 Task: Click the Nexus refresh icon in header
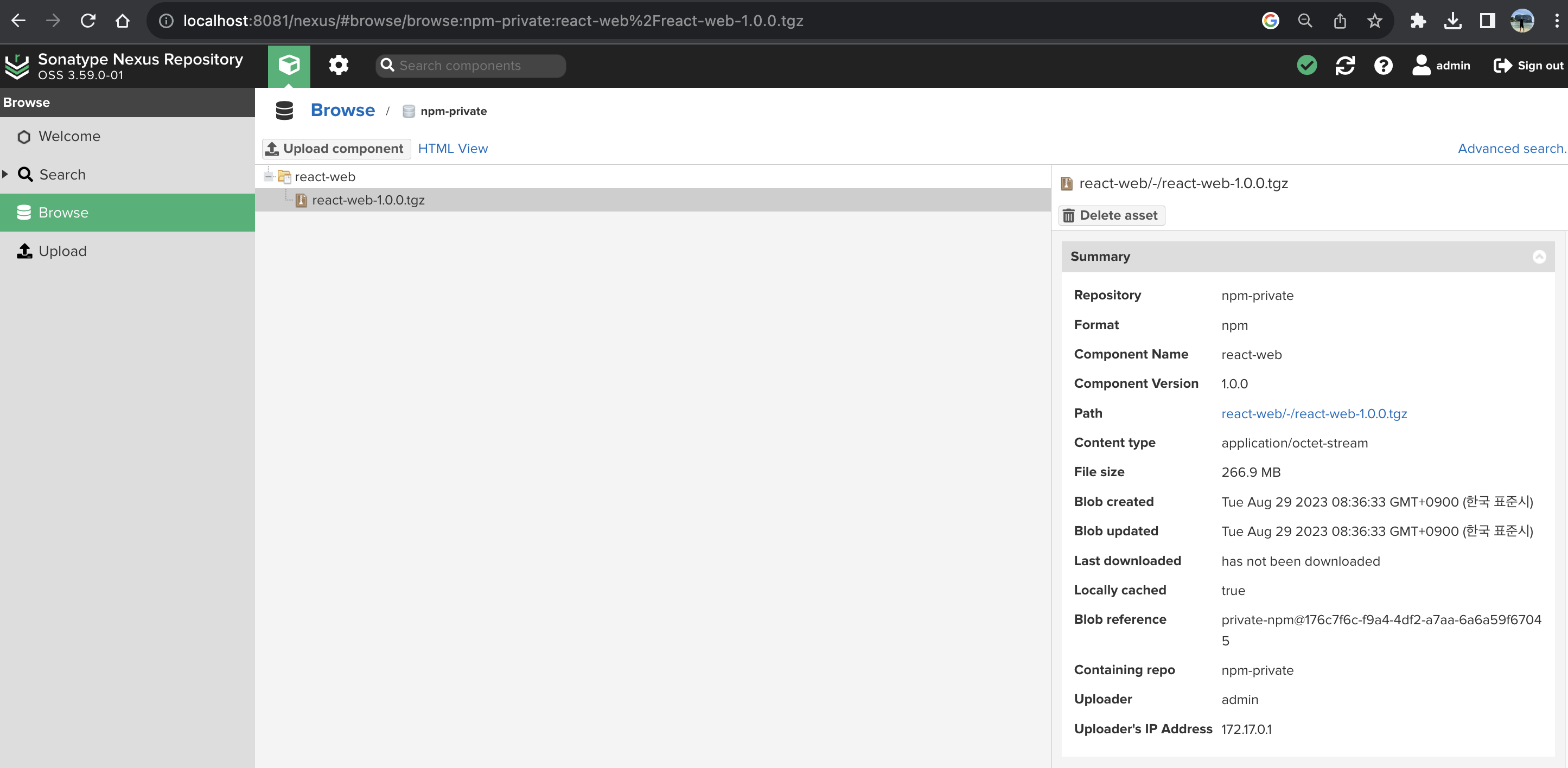[1344, 65]
